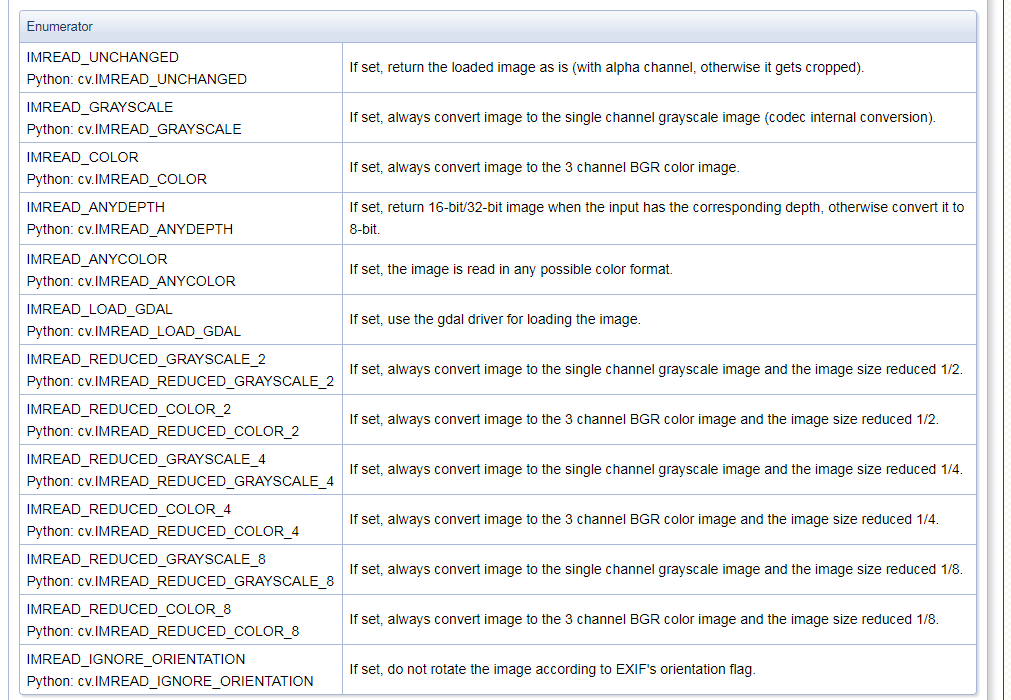This screenshot has height=700, width=1011.
Task: Click the grayscale 'size reduced 1/2' description
Action: click(x=656, y=369)
